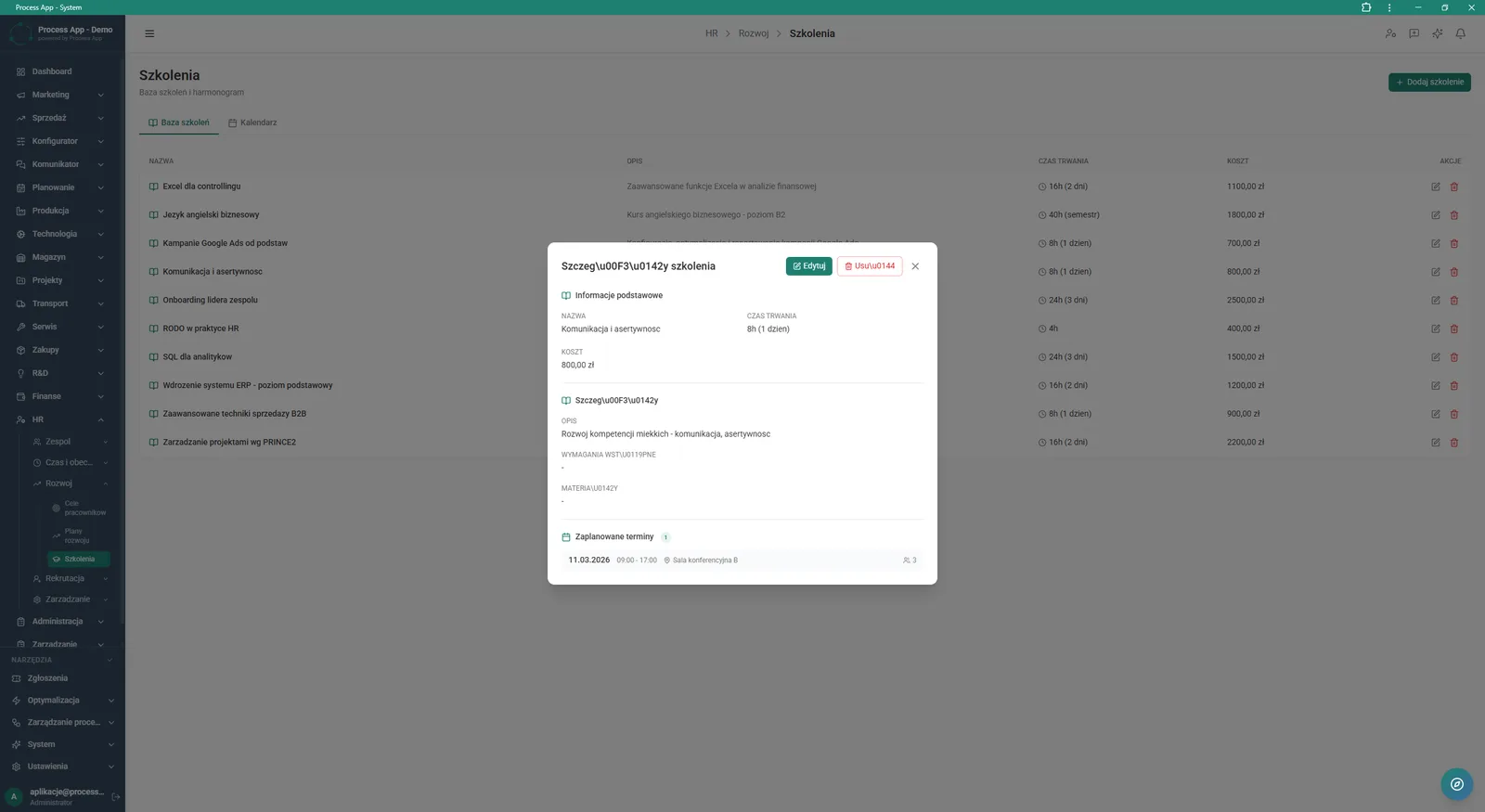Select the Szkolenia sidebar item
The image size is (1485, 812).
pos(79,559)
